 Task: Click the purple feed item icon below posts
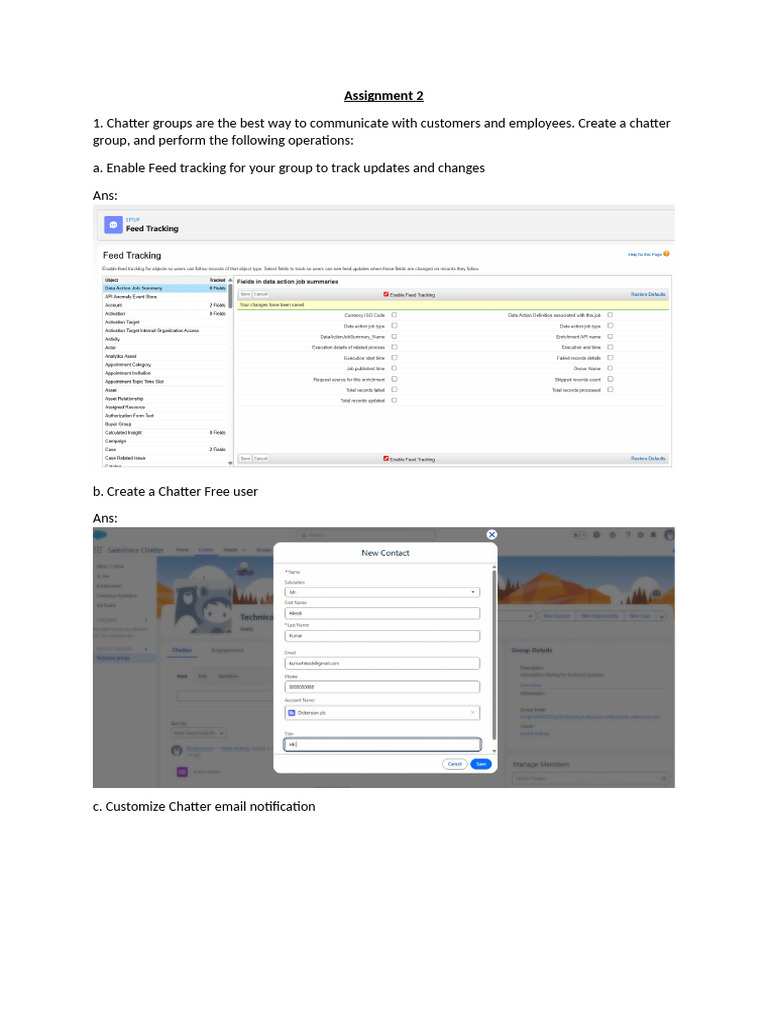182,772
